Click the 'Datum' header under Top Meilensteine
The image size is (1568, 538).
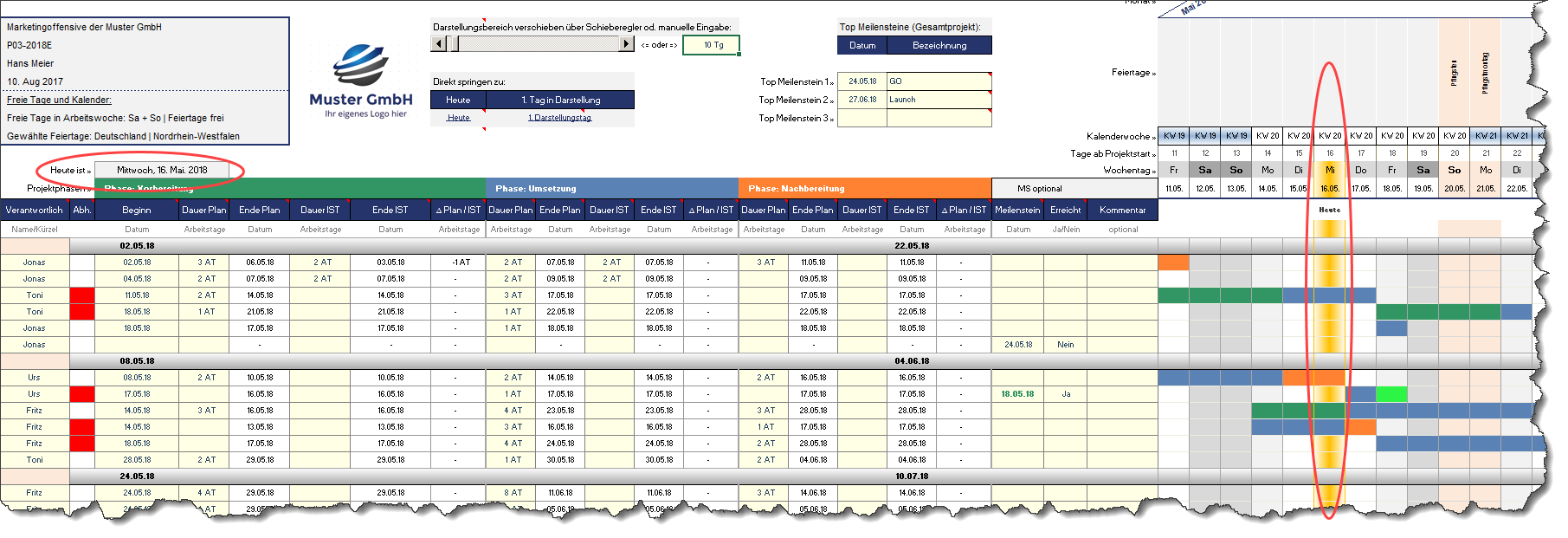point(862,45)
